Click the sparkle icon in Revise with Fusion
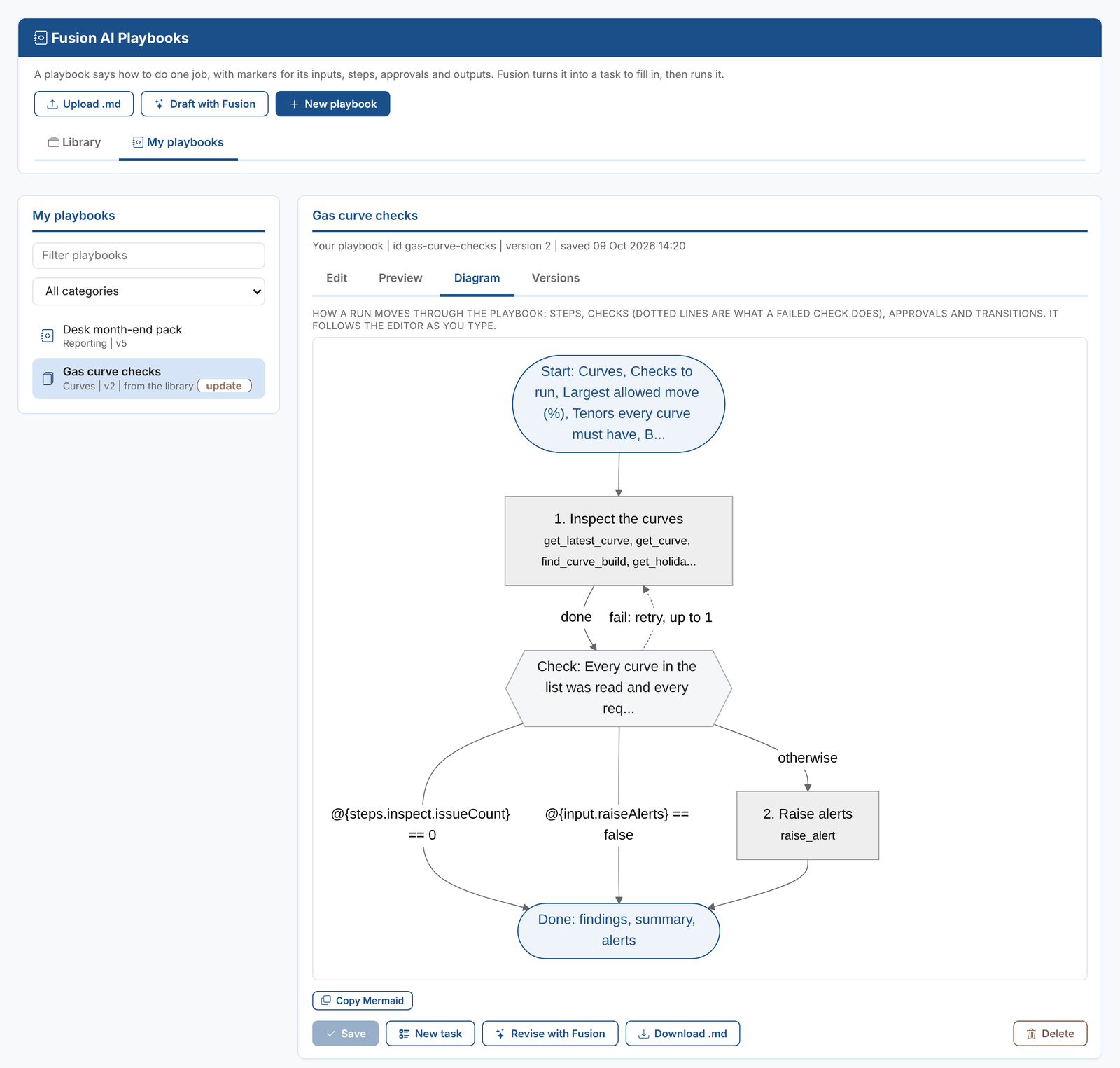 [x=500, y=1034]
